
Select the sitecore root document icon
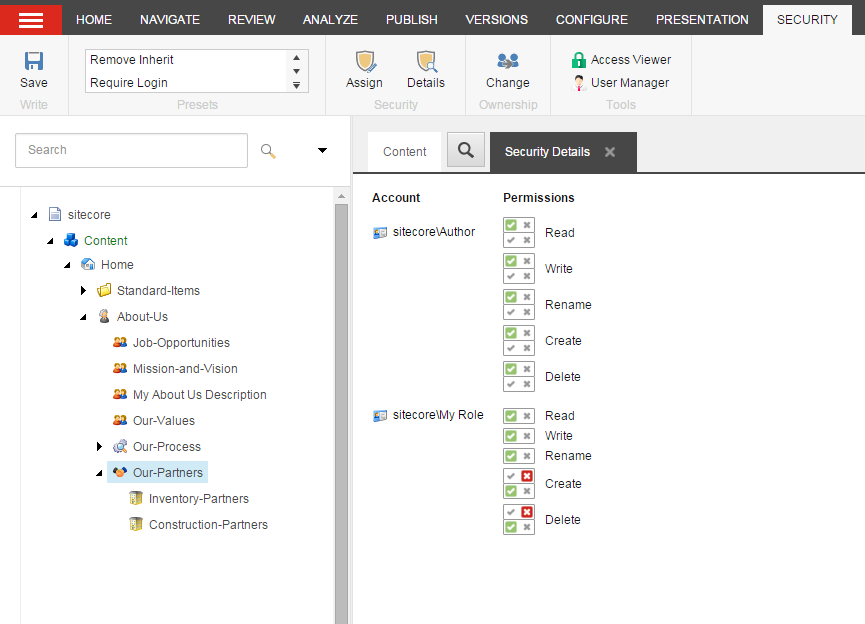coord(55,214)
